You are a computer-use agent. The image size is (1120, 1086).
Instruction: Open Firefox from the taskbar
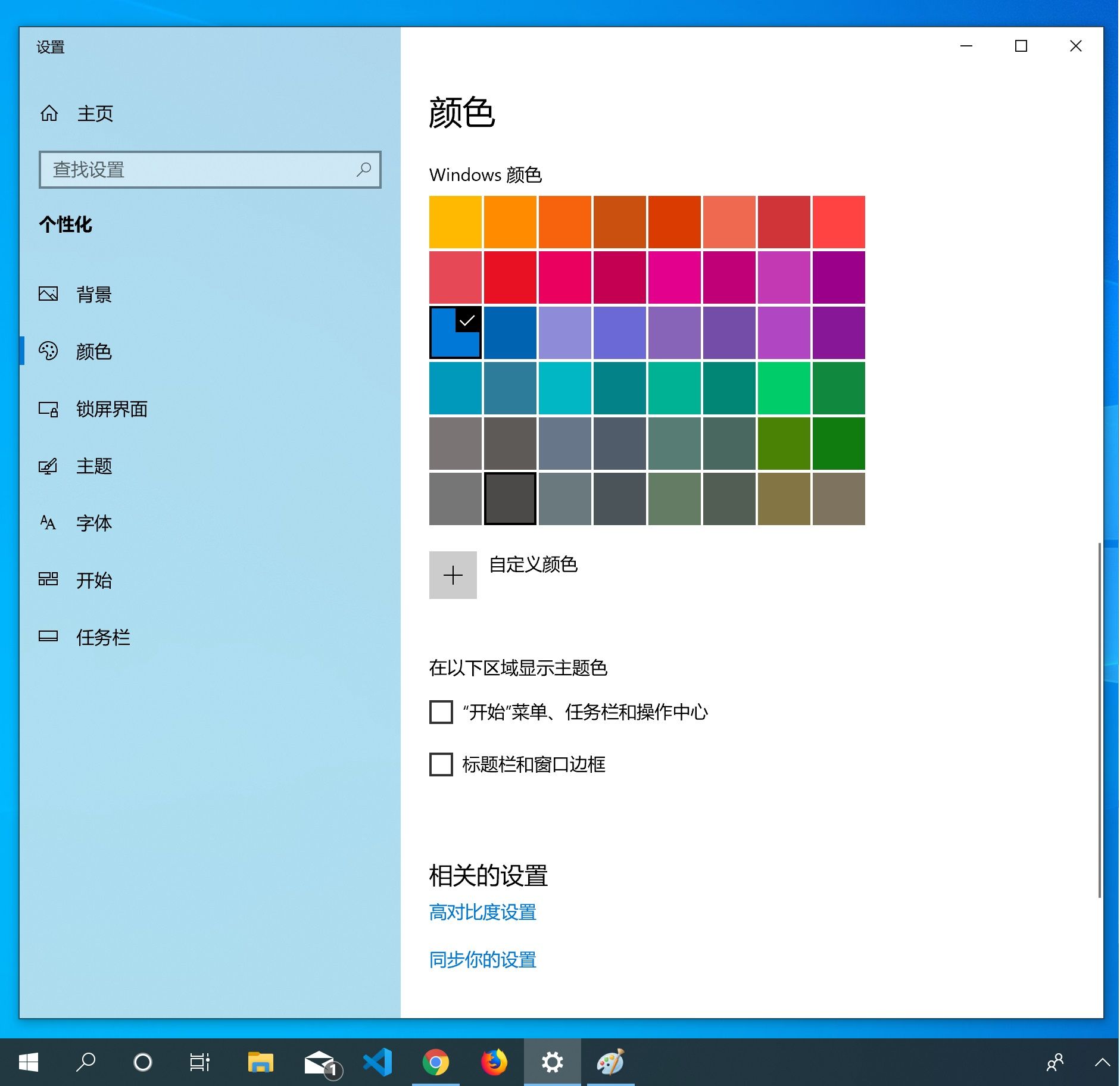tap(494, 1062)
